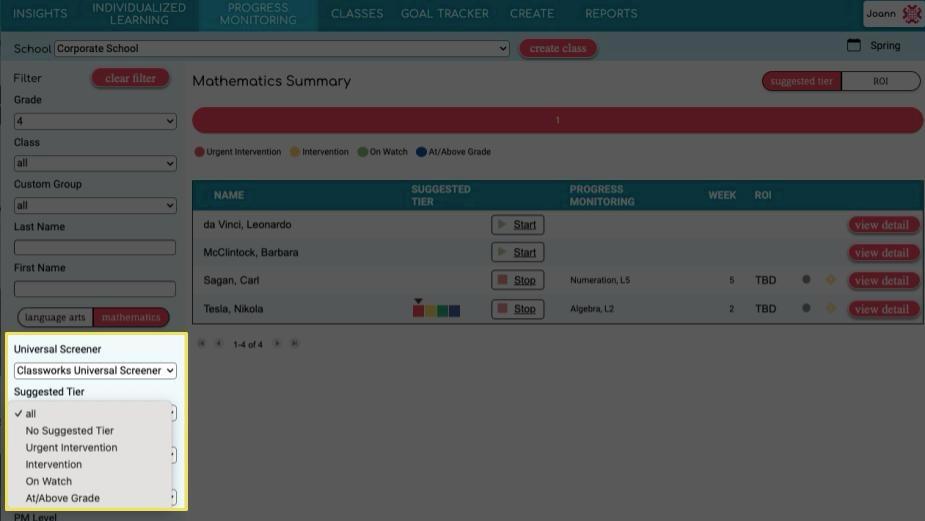Sort by the Week column header

[722, 195]
